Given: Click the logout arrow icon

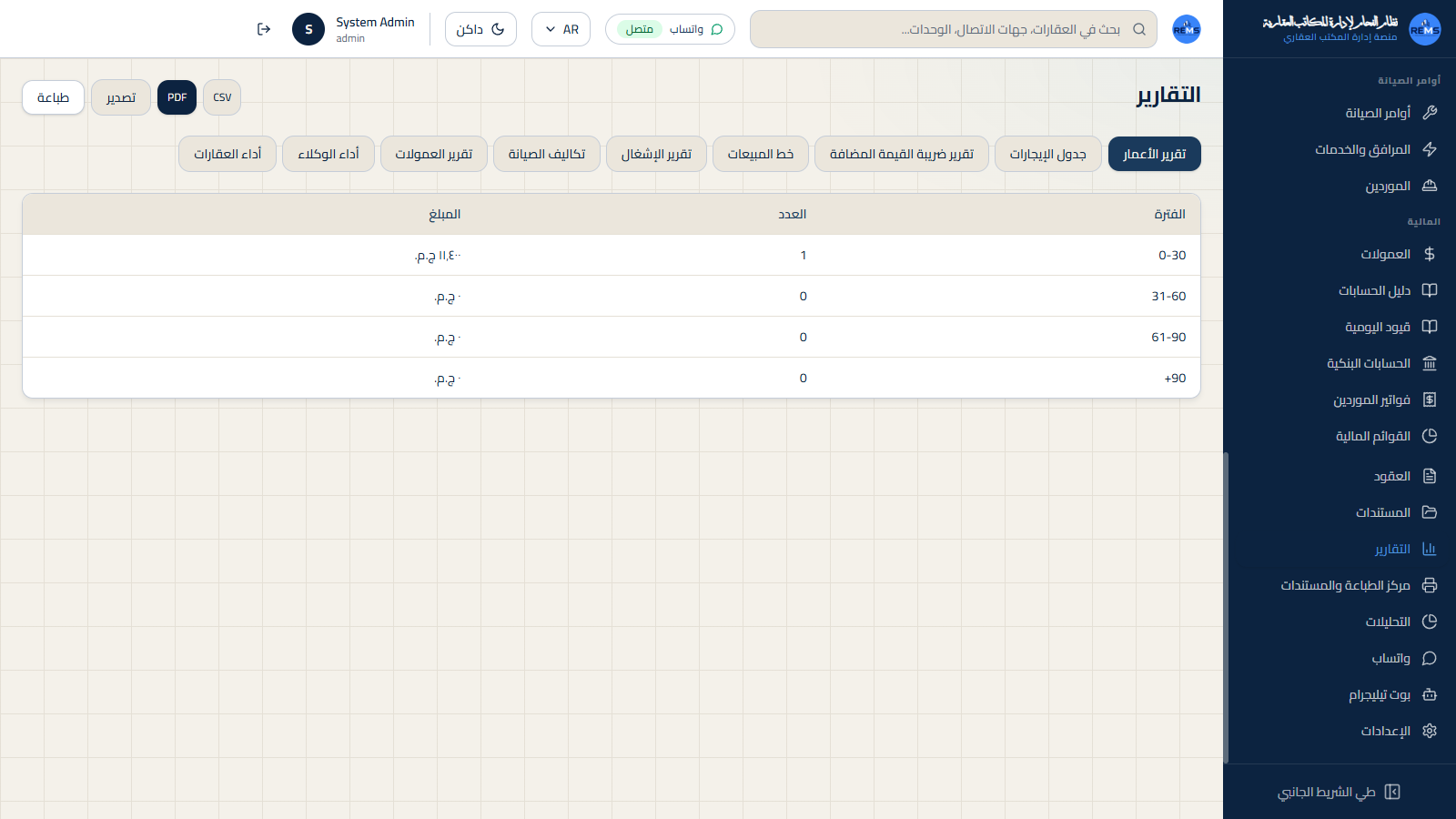Looking at the screenshot, I should point(264,29).
